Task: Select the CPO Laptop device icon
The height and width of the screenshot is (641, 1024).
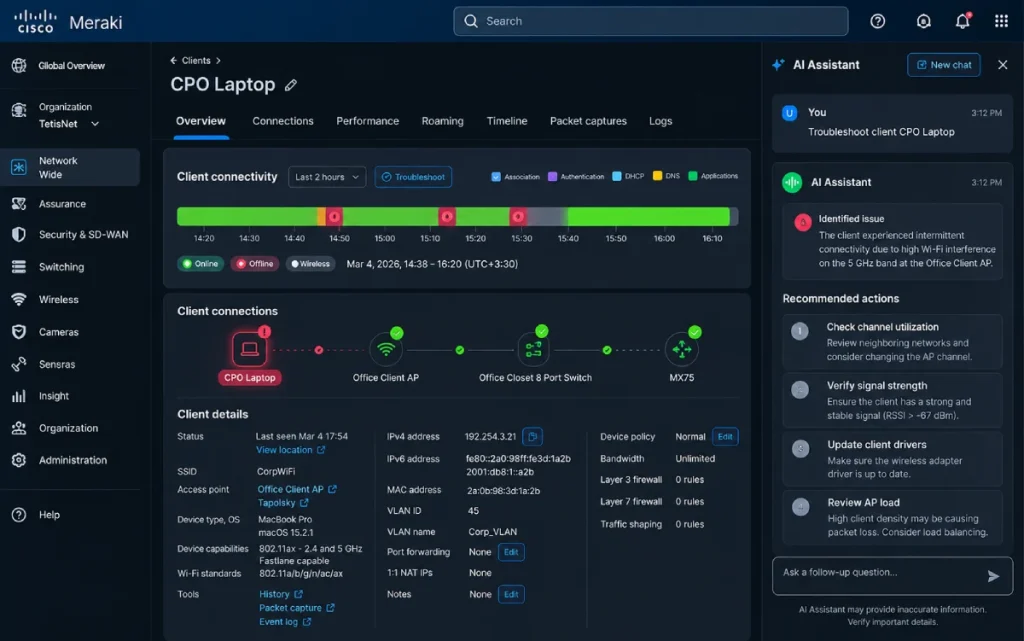Action: pos(249,349)
